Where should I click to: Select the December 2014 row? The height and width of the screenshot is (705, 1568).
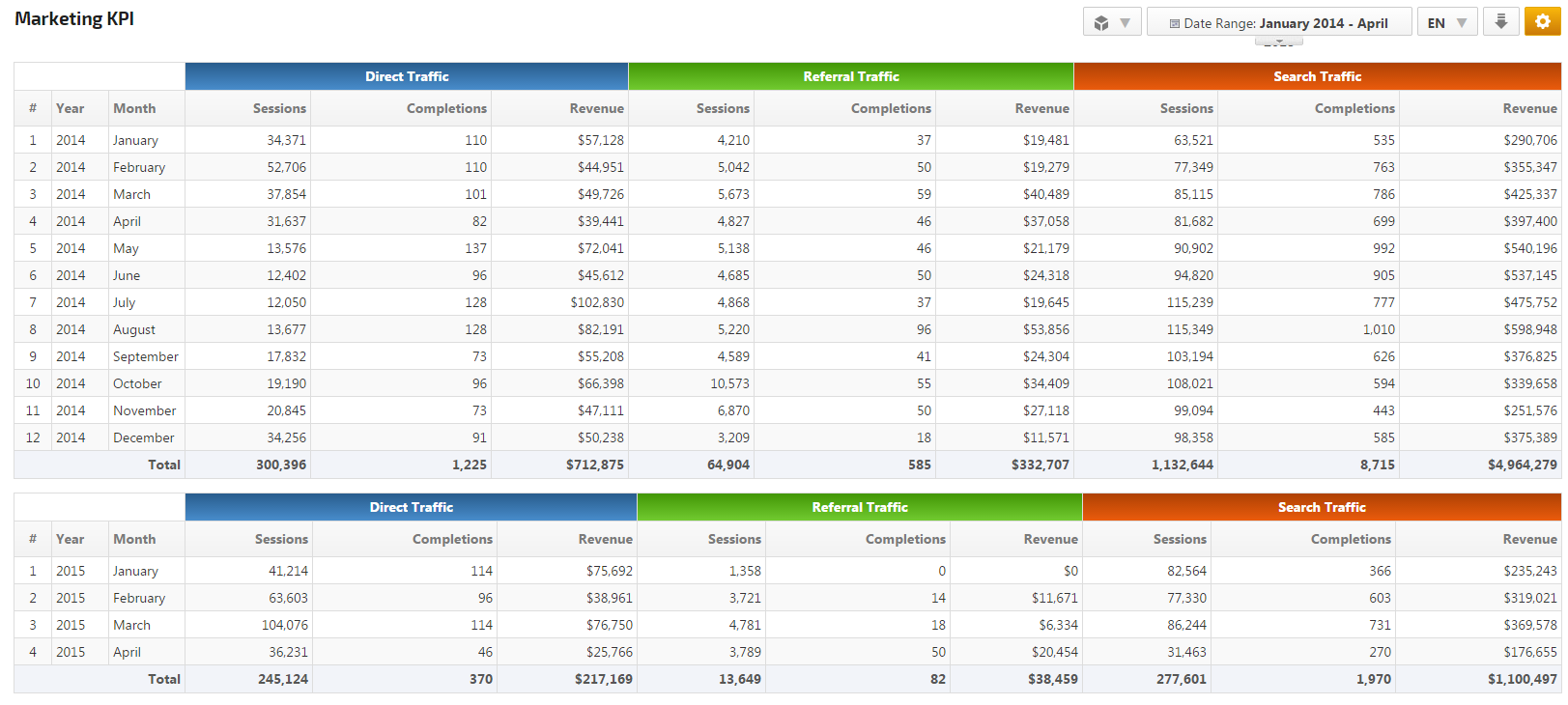[144, 437]
